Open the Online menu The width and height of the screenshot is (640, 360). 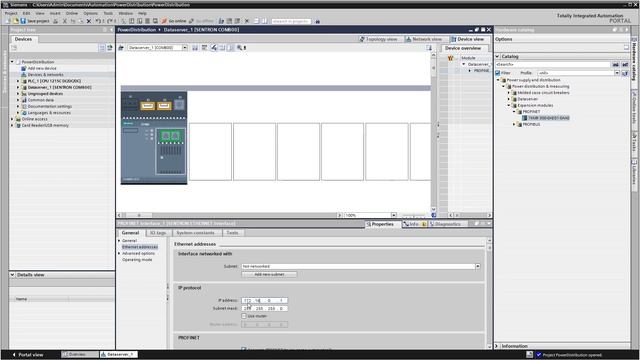click(72, 13)
